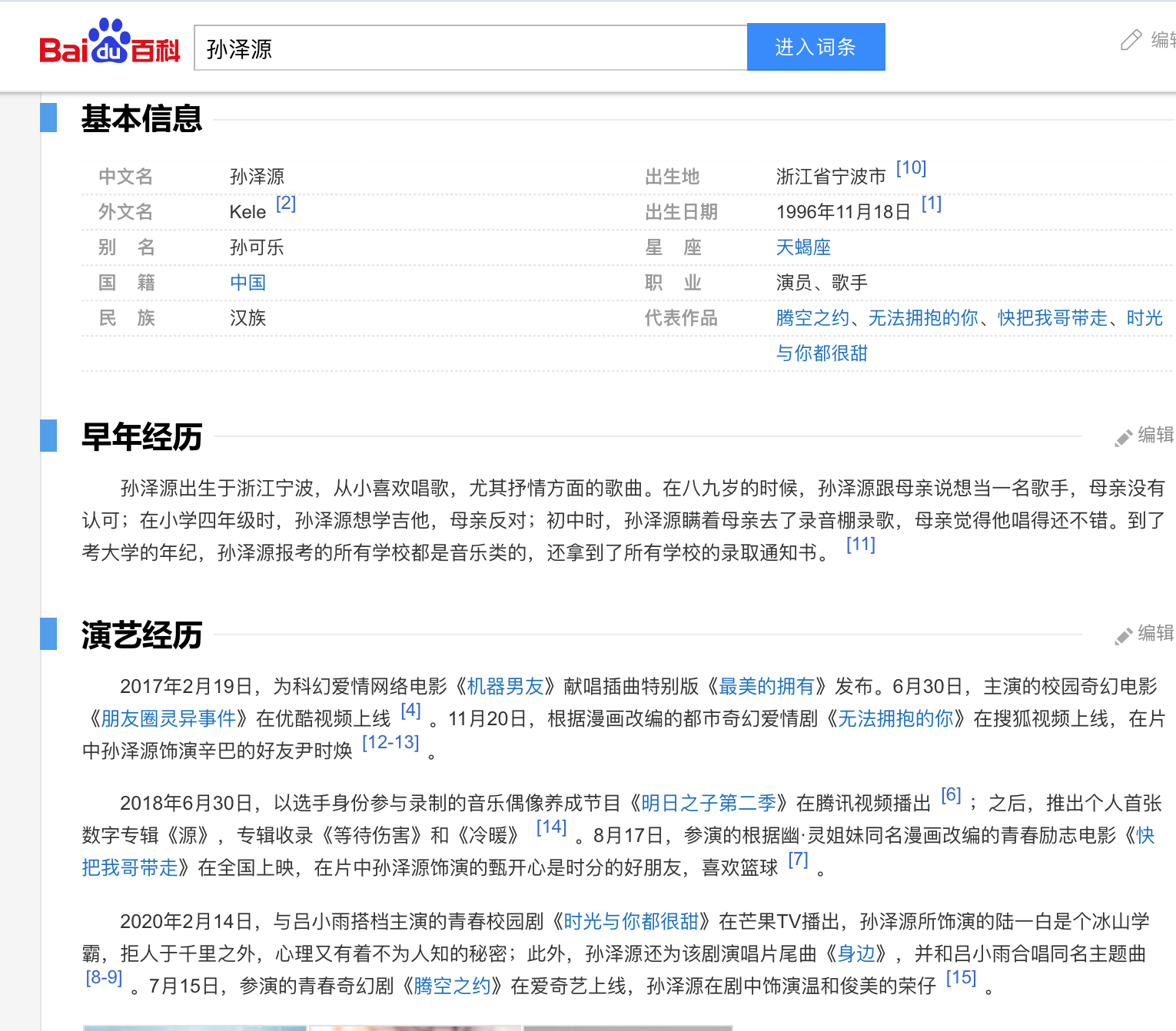The image size is (1176, 1031).
Task: Click reference [11] in early life paragraph
Action: tap(861, 545)
